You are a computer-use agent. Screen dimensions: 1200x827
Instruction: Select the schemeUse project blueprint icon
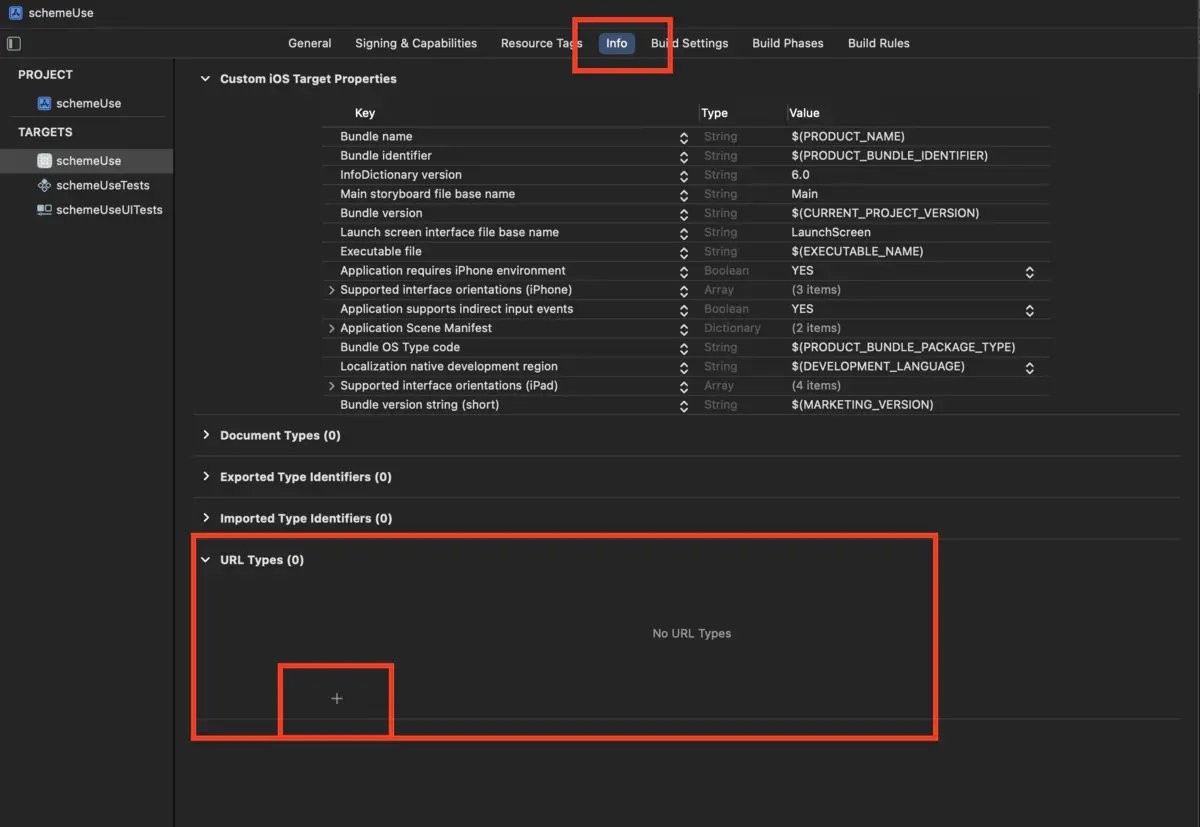click(44, 103)
